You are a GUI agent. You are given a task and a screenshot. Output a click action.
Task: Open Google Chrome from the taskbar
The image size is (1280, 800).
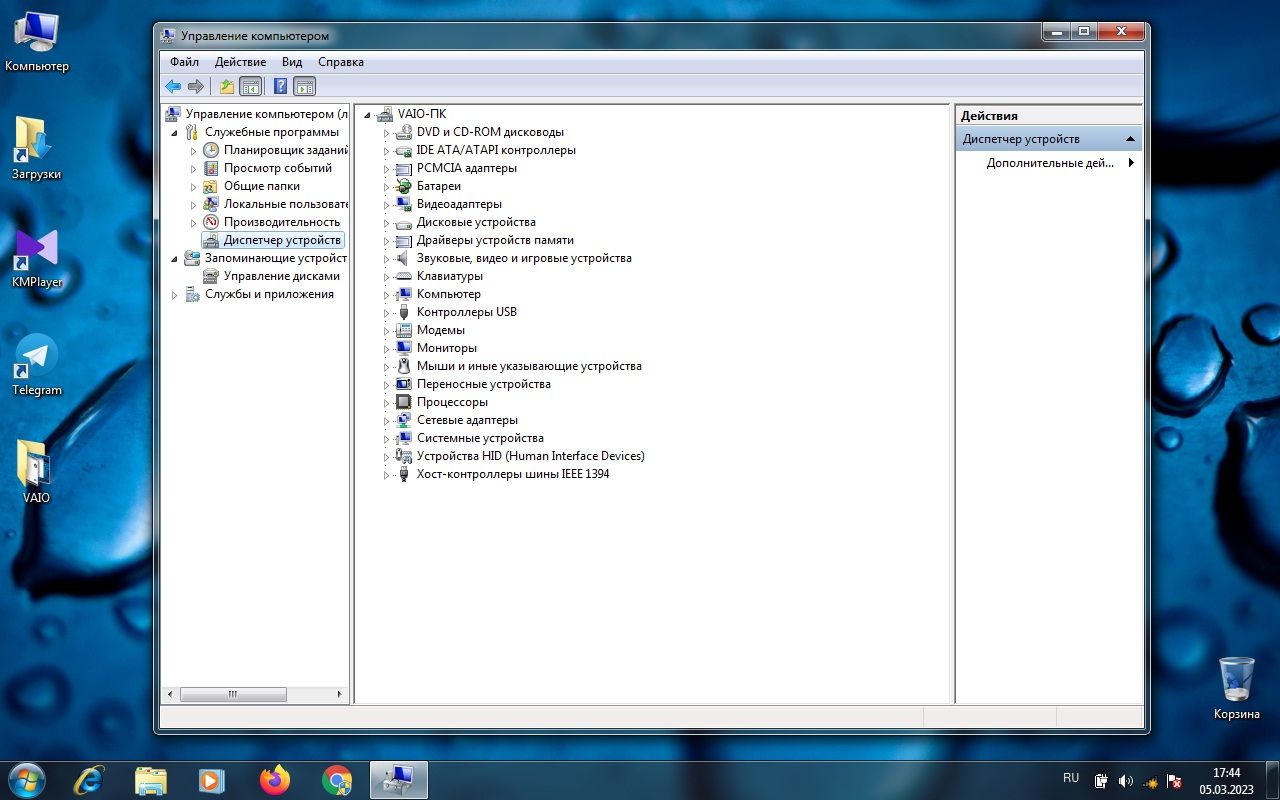point(338,780)
